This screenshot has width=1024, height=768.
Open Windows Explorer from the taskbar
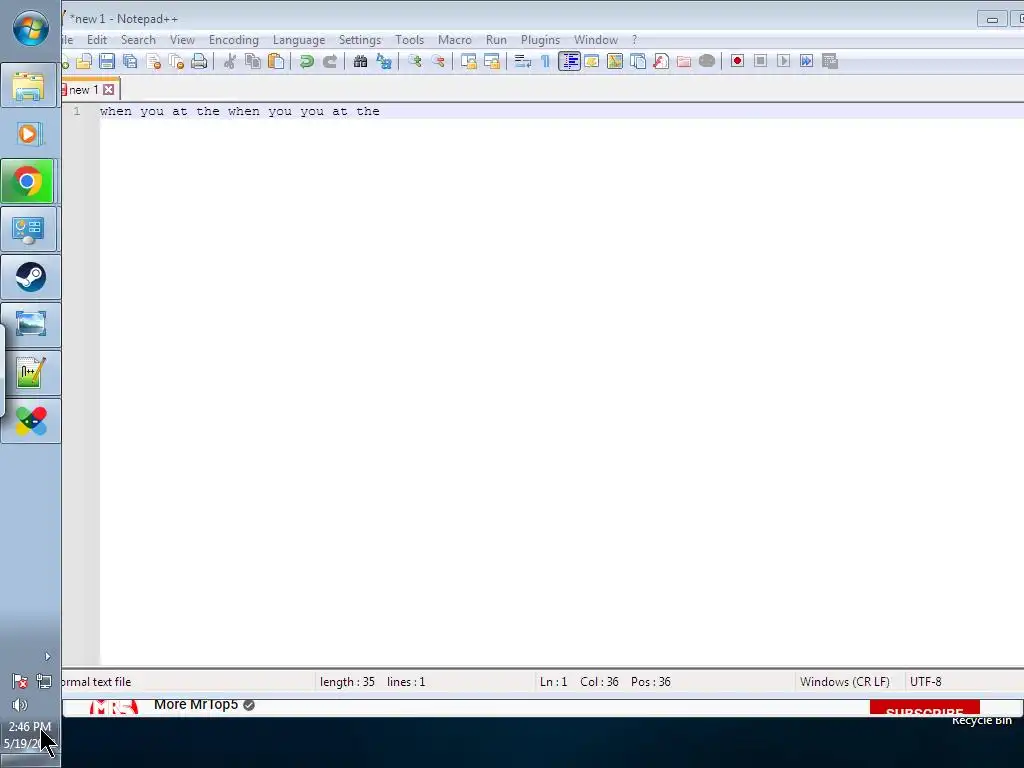coord(29,86)
